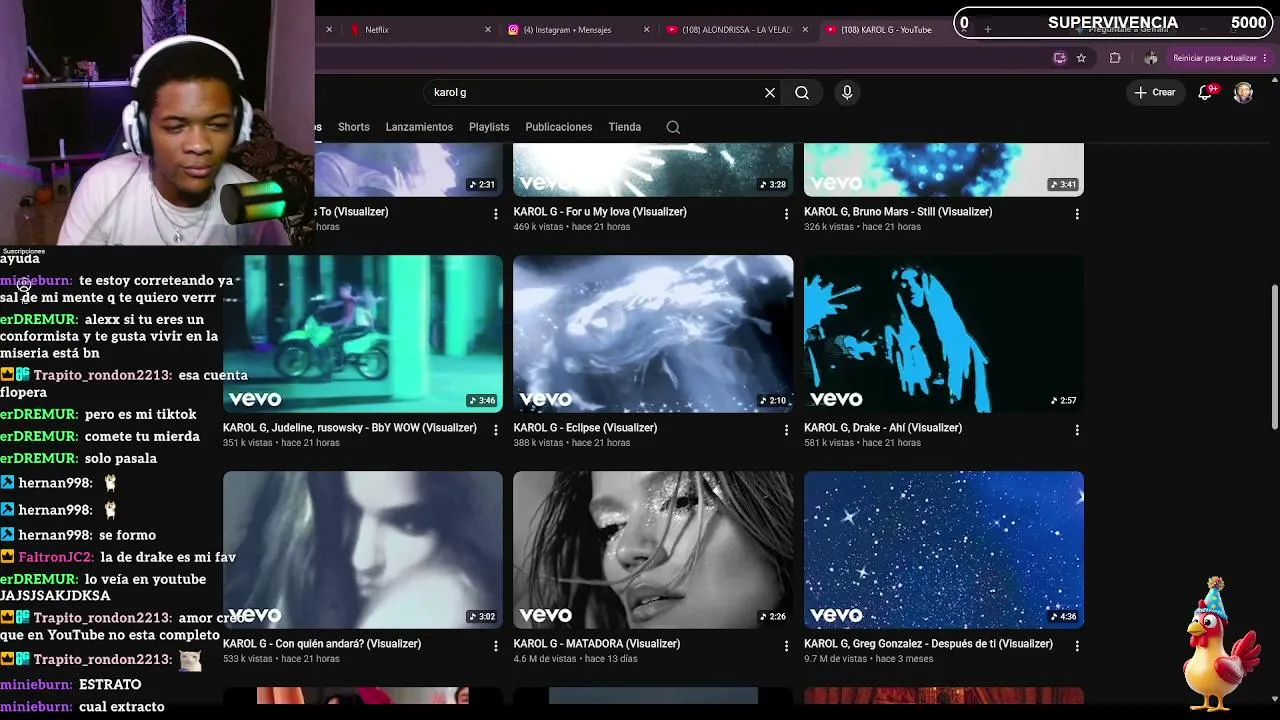The height and width of the screenshot is (720, 1280).
Task: Open the For u My lova (Visualizer) title
Action: (x=600, y=212)
